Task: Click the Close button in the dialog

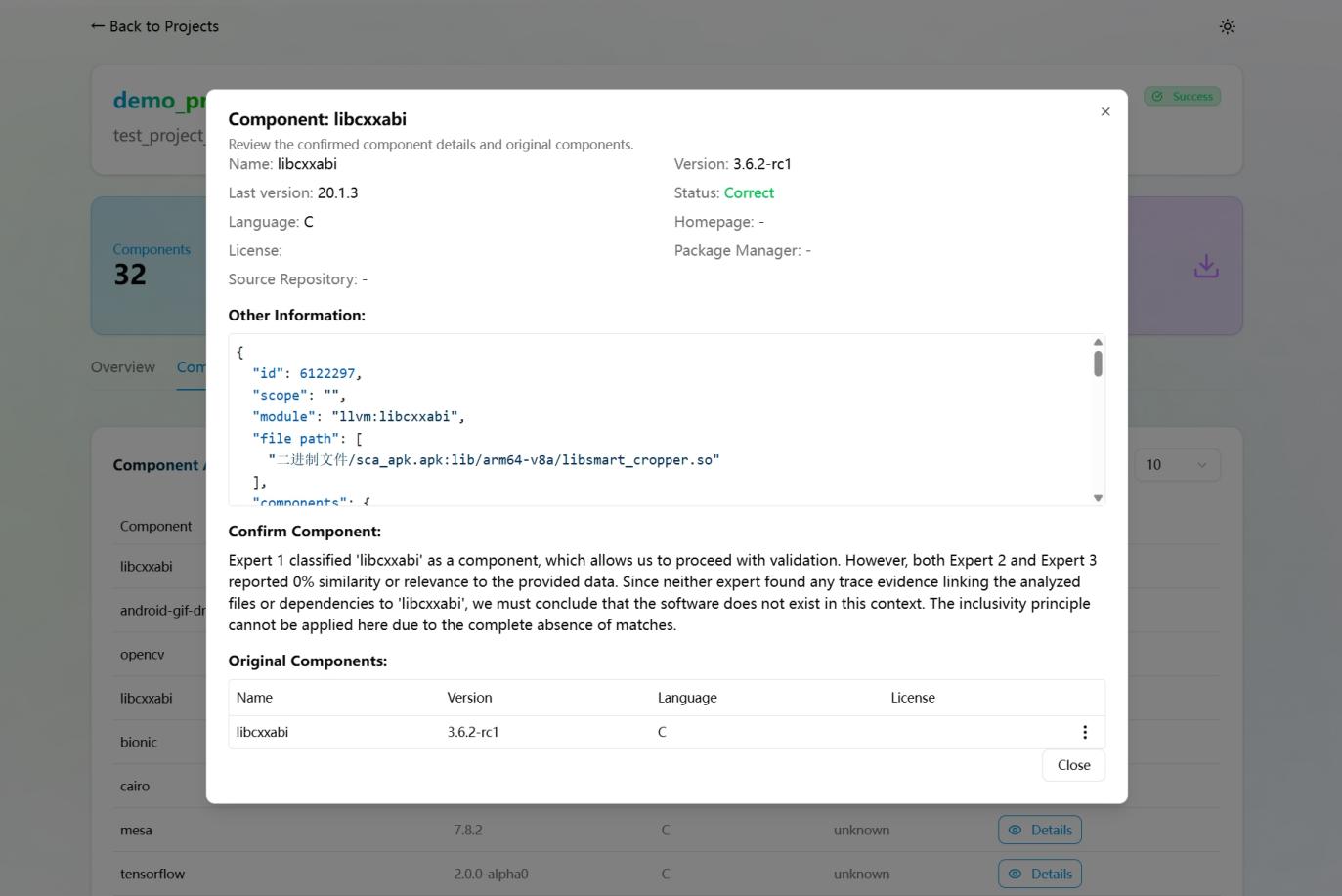Action: [x=1073, y=765]
